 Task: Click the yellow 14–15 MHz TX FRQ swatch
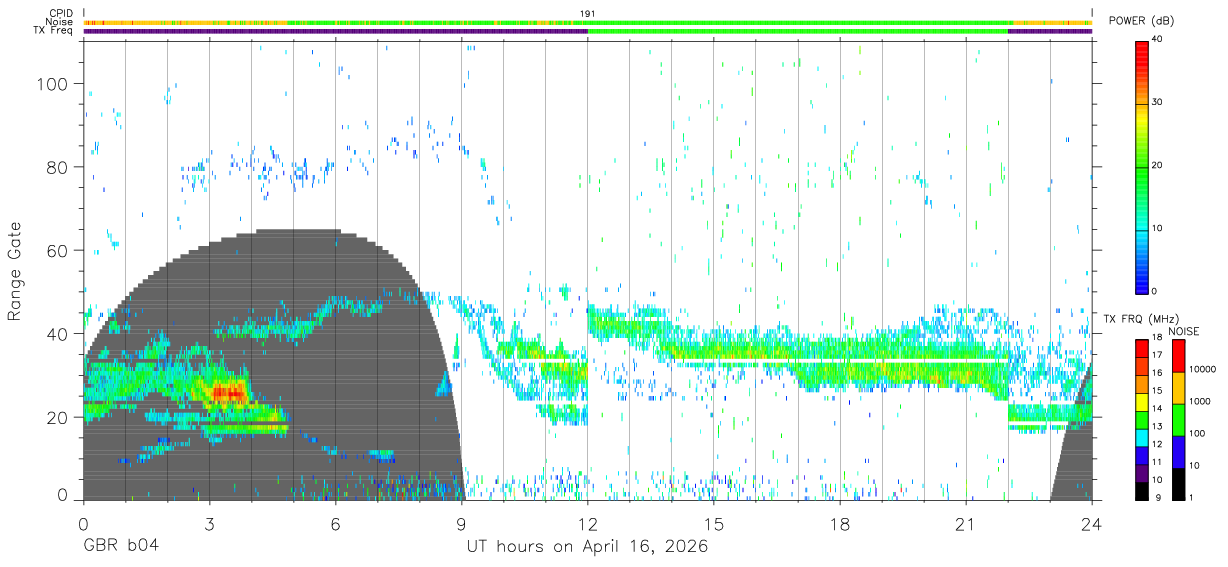pos(1142,401)
